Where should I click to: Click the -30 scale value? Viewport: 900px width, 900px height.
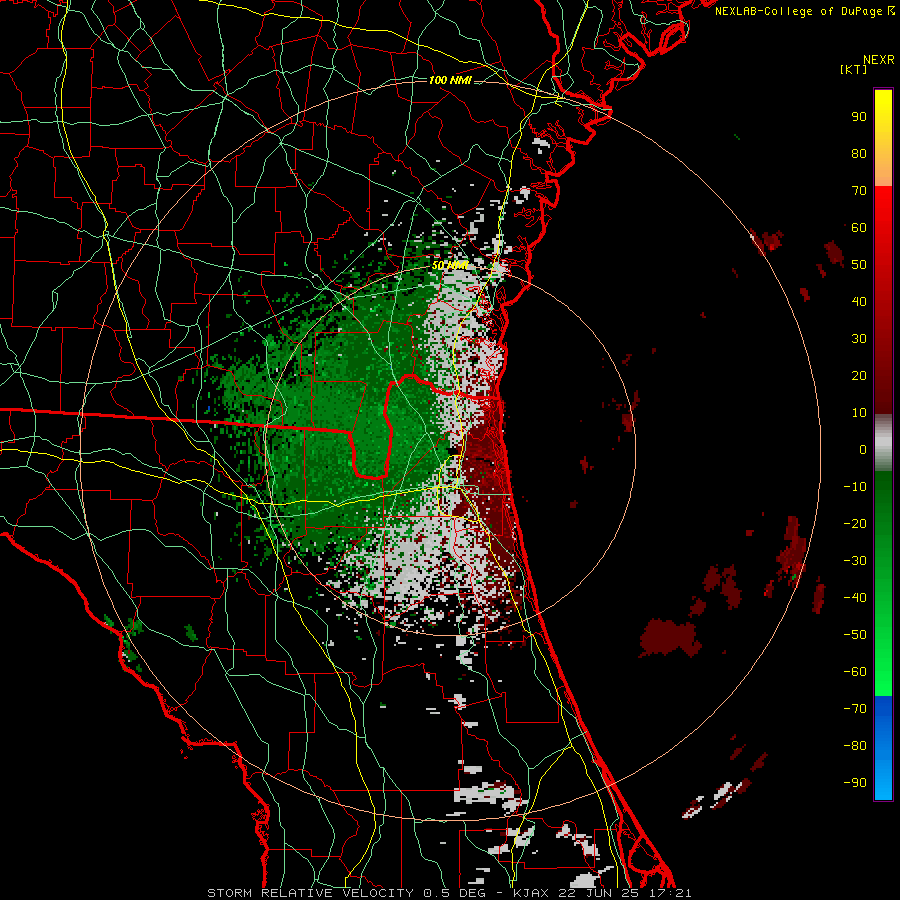point(855,561)
